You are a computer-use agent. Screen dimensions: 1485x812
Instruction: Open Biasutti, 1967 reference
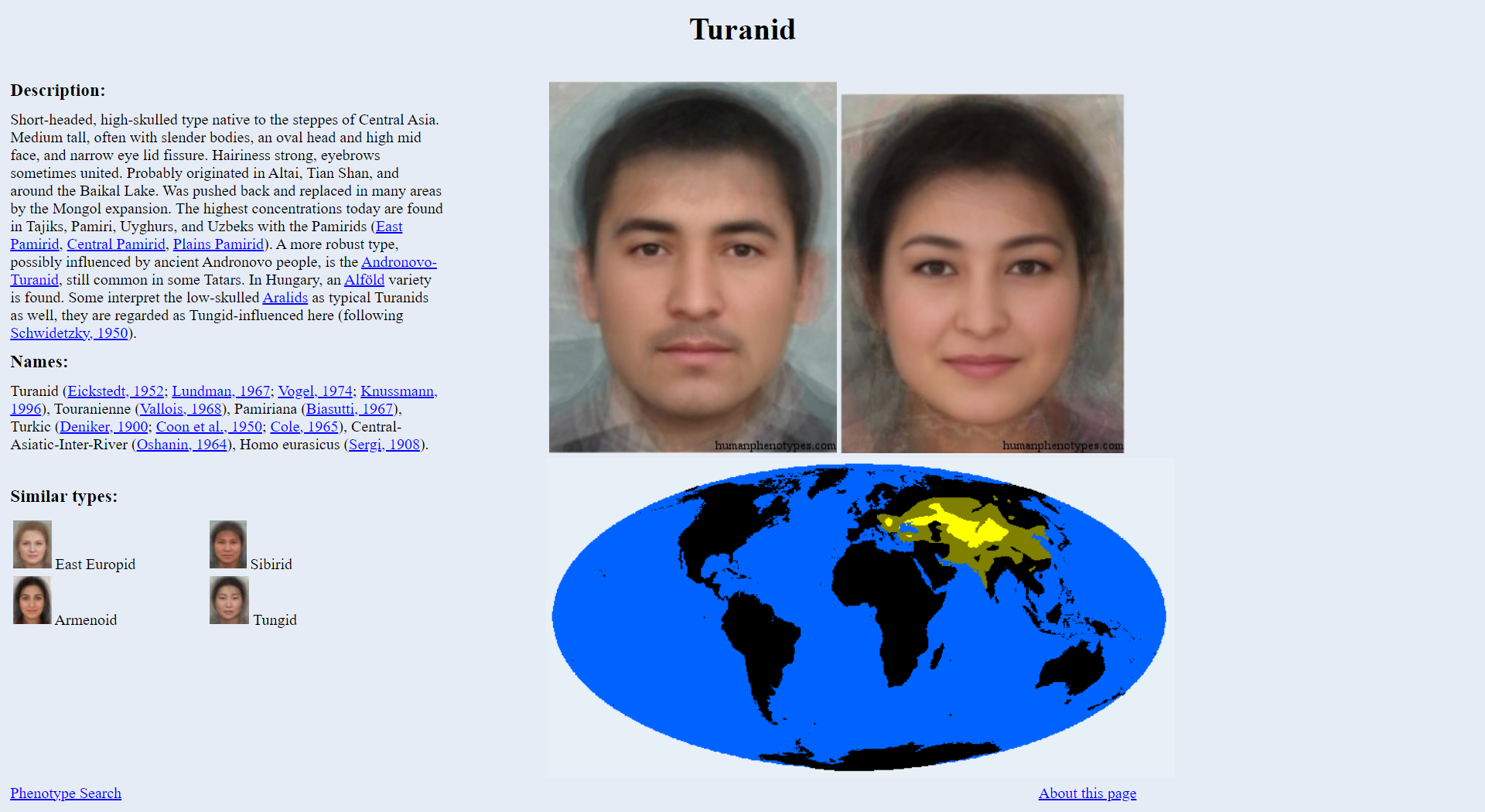pyautogui.click(x=350, y=409)
